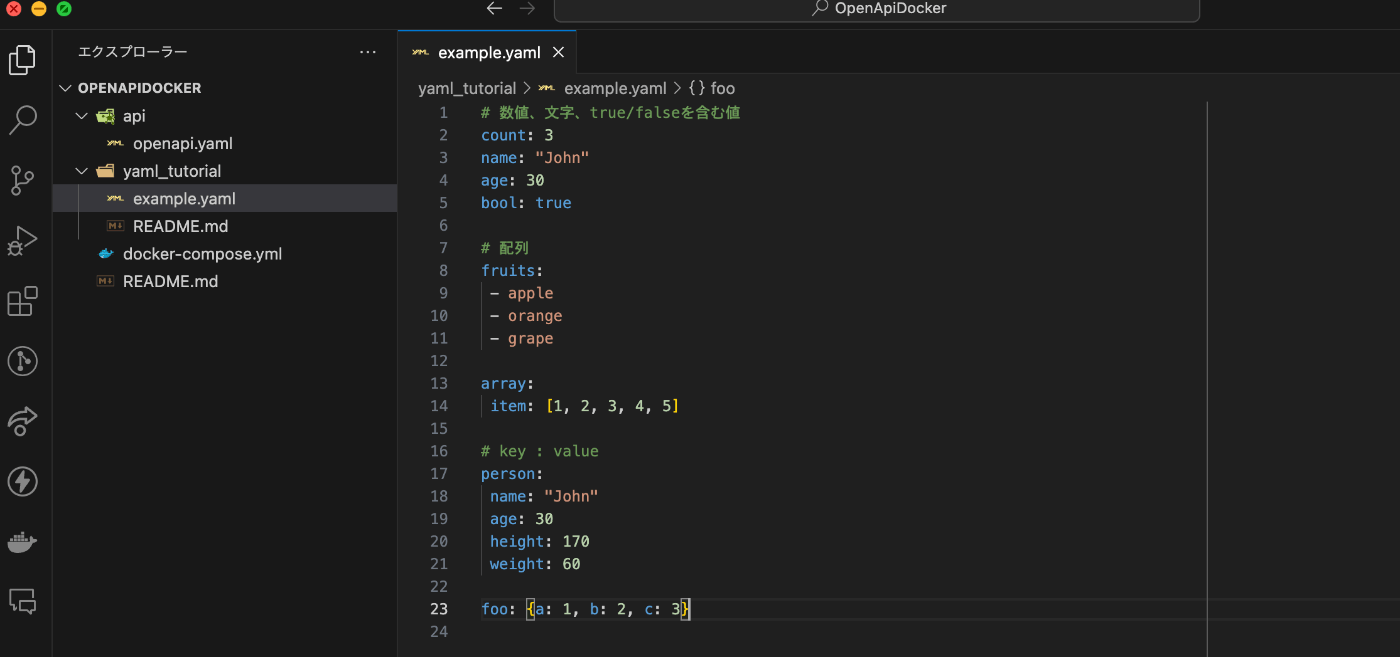Click yaml_tutorial in the breadcrumb
The image size is (1400, 657).
tap(466, 88)
